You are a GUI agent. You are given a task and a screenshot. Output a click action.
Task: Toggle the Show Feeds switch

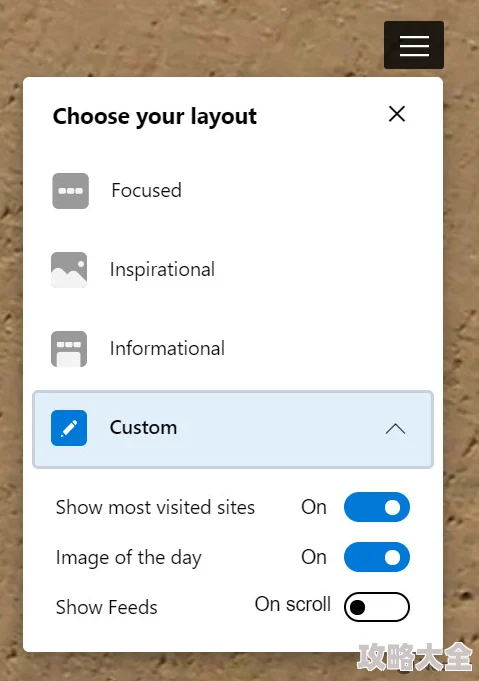click(x=377, y=607)
